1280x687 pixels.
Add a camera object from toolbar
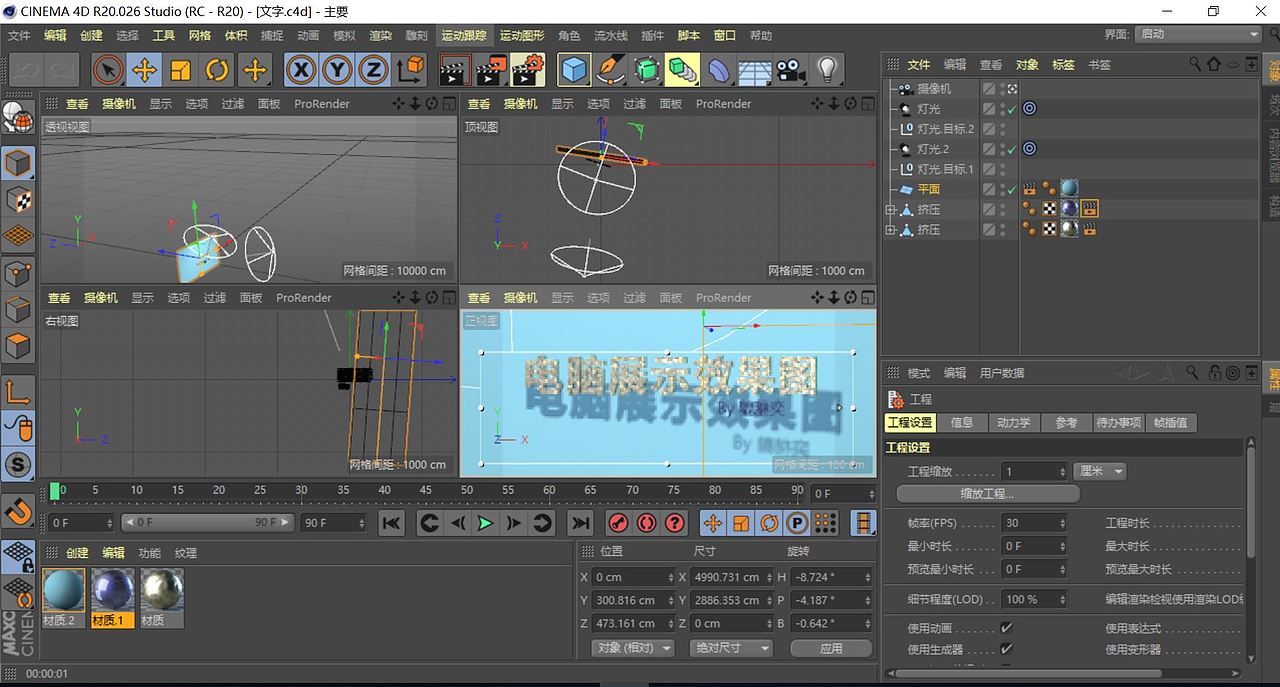tap(791, 70)
